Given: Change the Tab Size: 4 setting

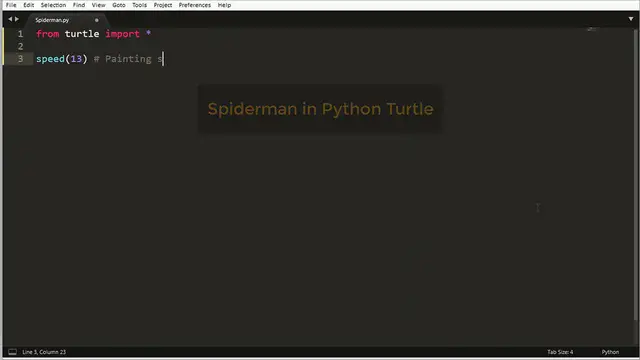Looking at the screenshot, I should click(x=560, y=352).
